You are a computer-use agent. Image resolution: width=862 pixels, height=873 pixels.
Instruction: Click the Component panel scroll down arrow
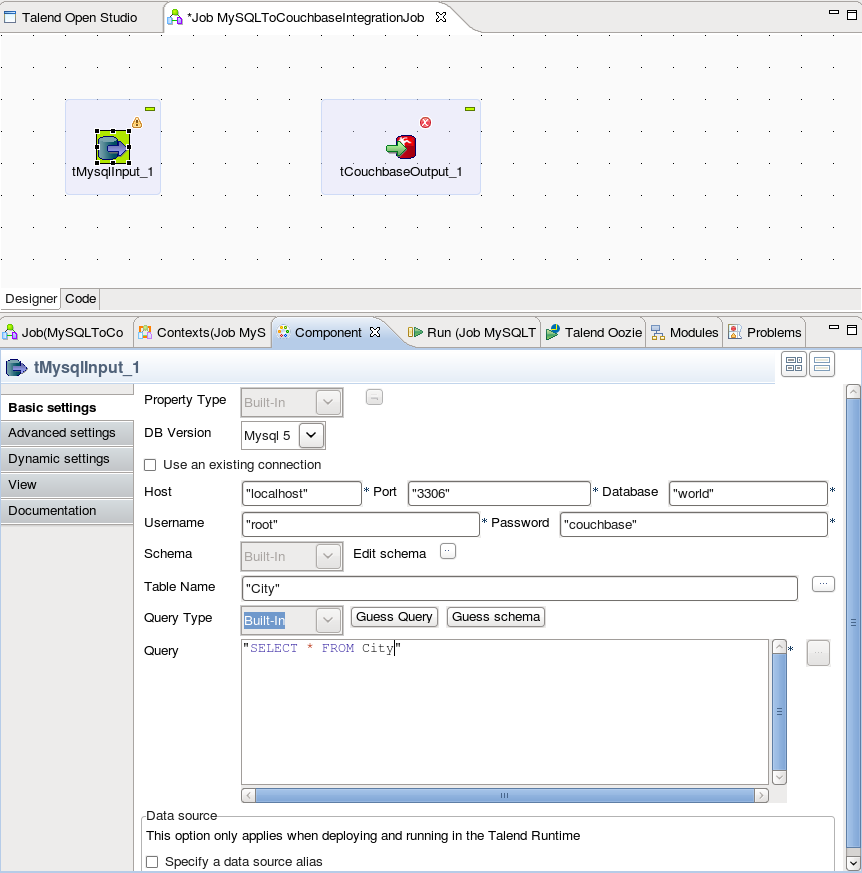pyautogui.click(x=853, y=863)
